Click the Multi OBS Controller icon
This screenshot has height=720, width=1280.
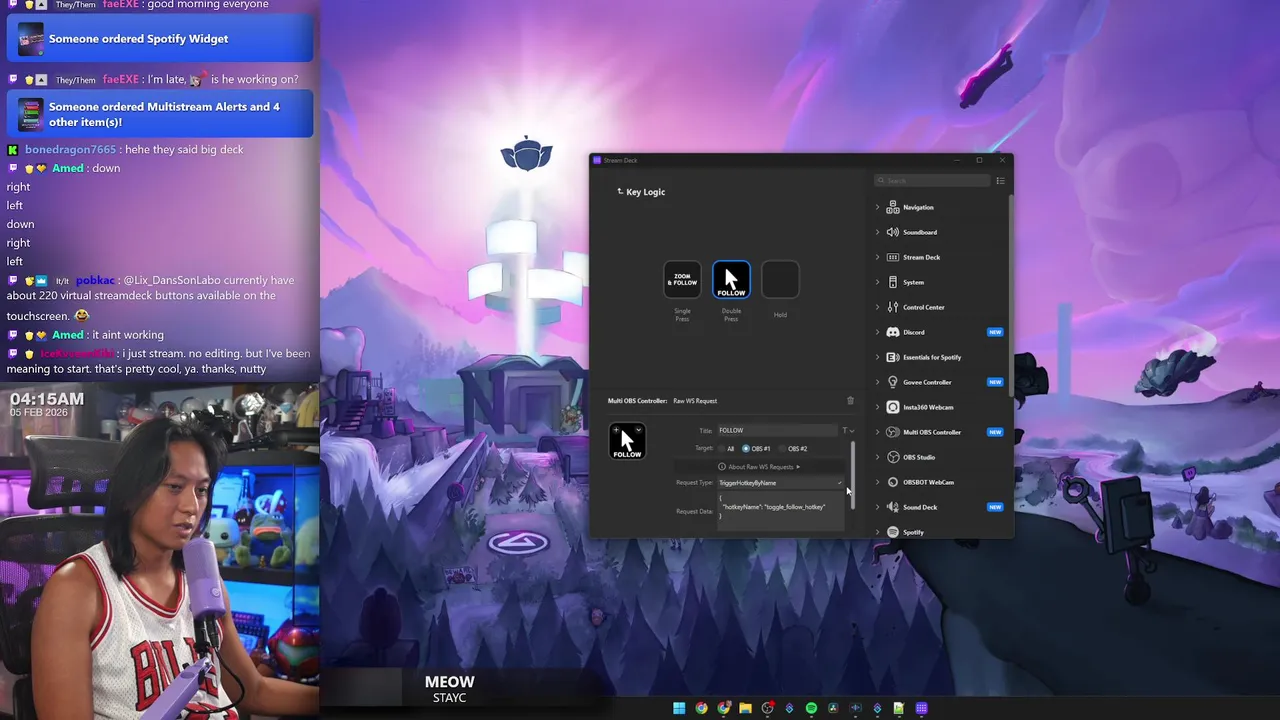[x=893, y=432]
